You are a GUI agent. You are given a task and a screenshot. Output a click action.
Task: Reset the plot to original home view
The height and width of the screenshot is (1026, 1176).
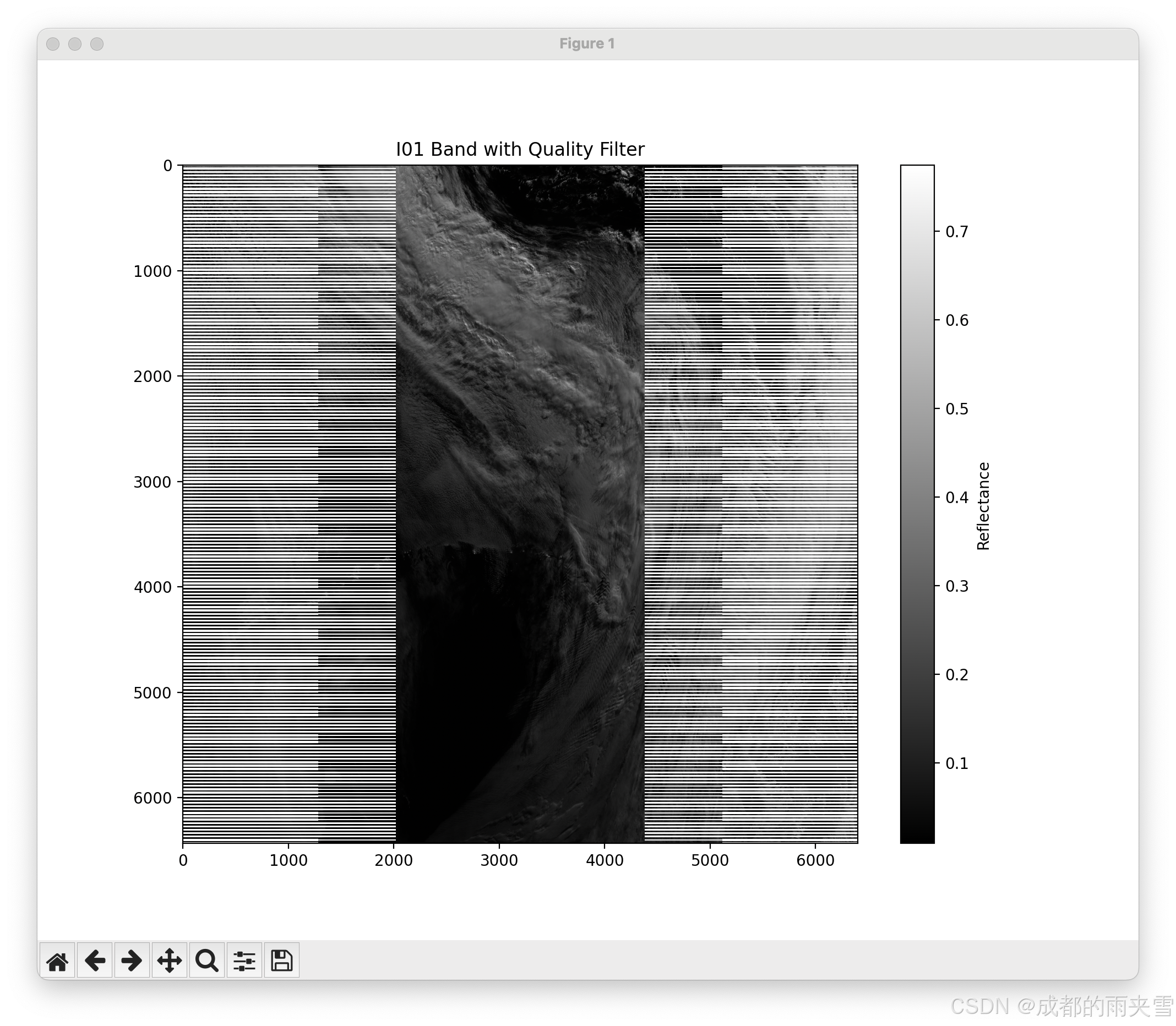57,960
